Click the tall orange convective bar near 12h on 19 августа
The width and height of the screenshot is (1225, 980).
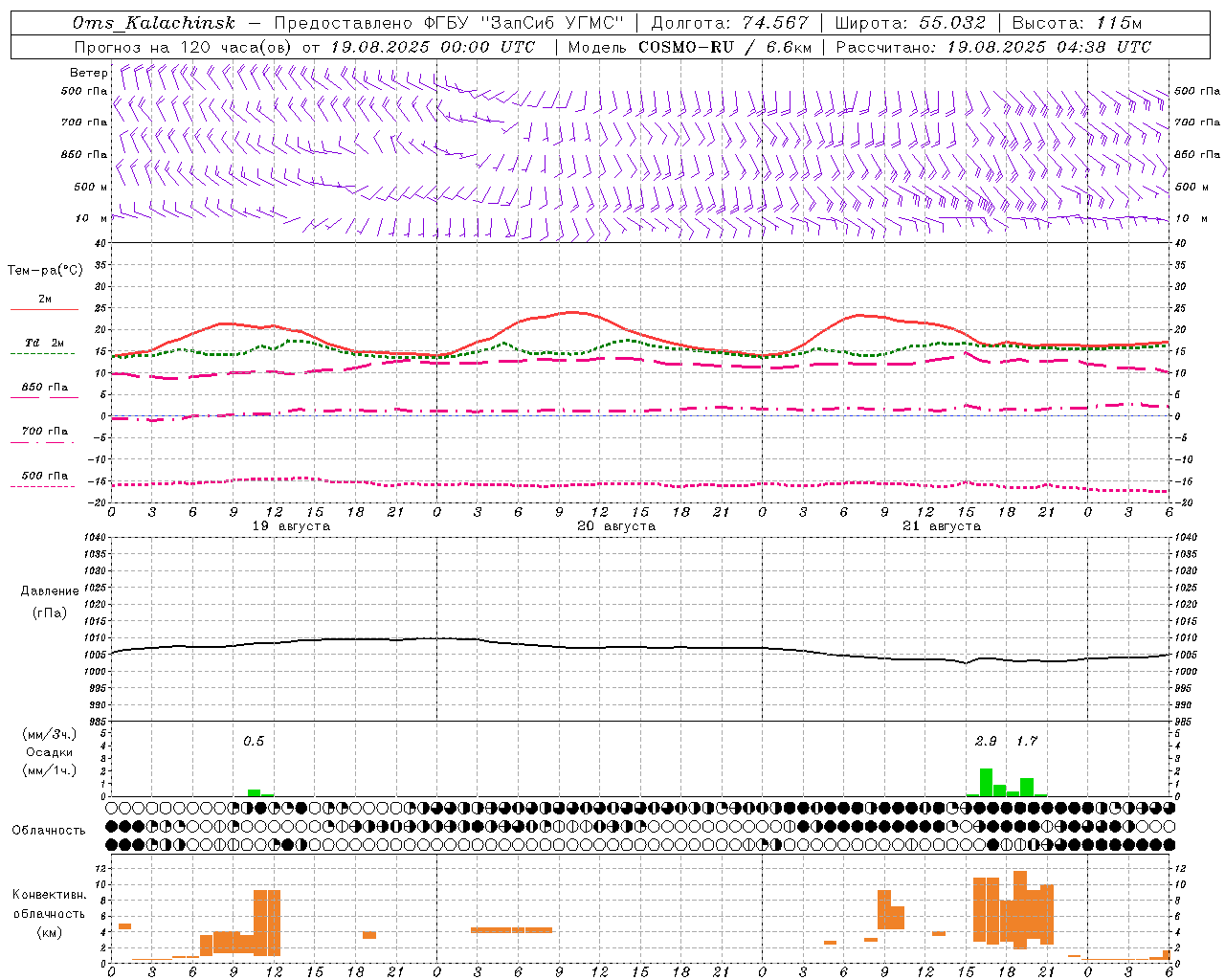[x=267, y=923]
